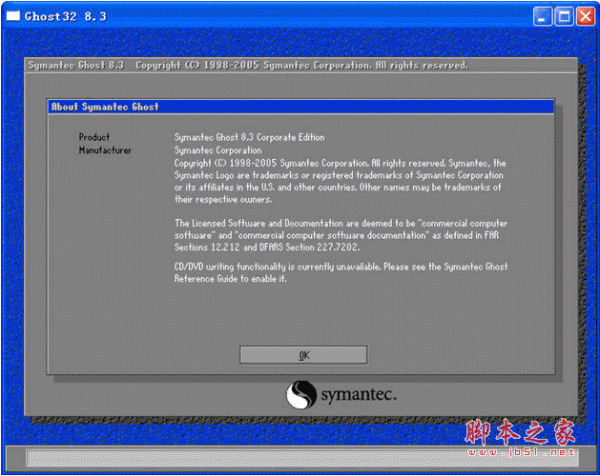The height and width of the screenshot is (476, 600).
Task: Click the "their respective owners." line
Action: click(x=223, y=199)
